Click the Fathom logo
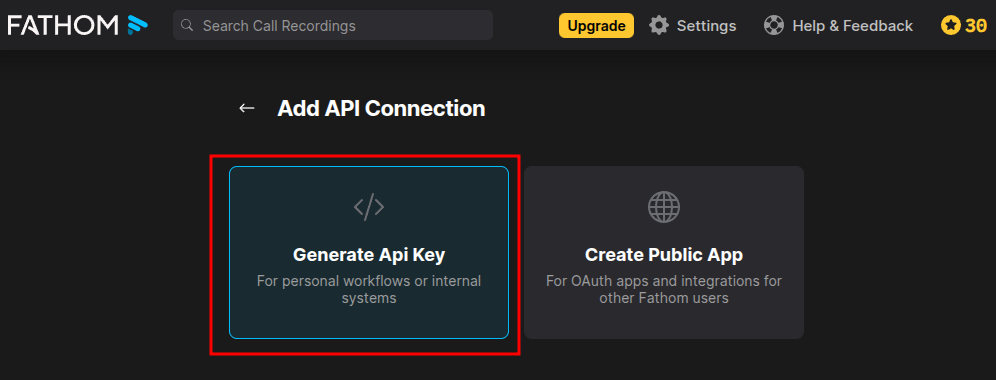The image size is (996, 380). pyautogui.click(x=77, y=25)
